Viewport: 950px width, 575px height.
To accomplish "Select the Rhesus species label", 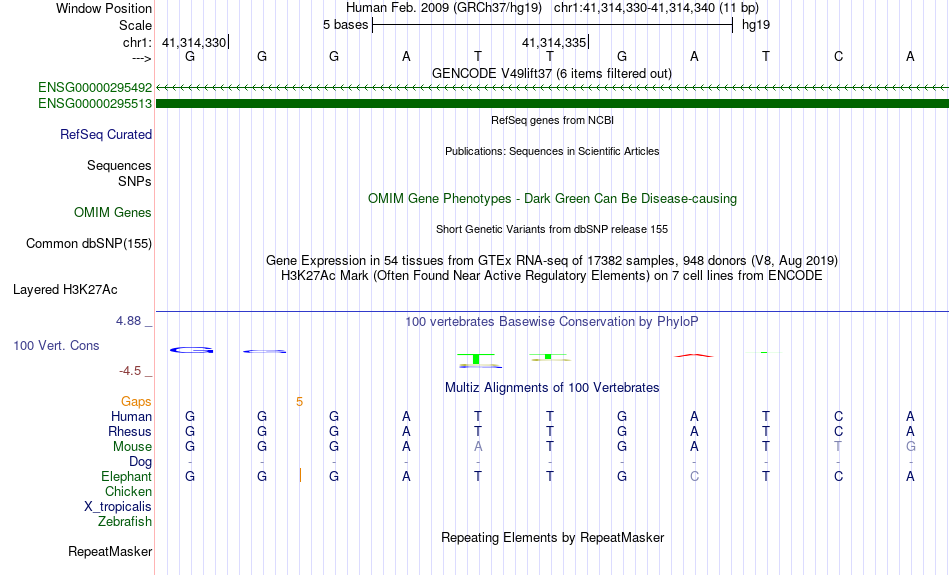I will pyautogui.click(x=130, y=431).
